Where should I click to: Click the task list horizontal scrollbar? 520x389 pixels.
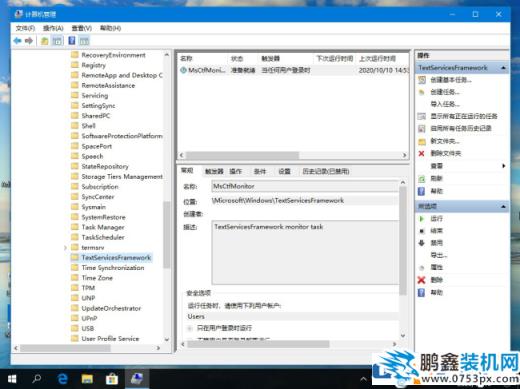click(242, 155)
